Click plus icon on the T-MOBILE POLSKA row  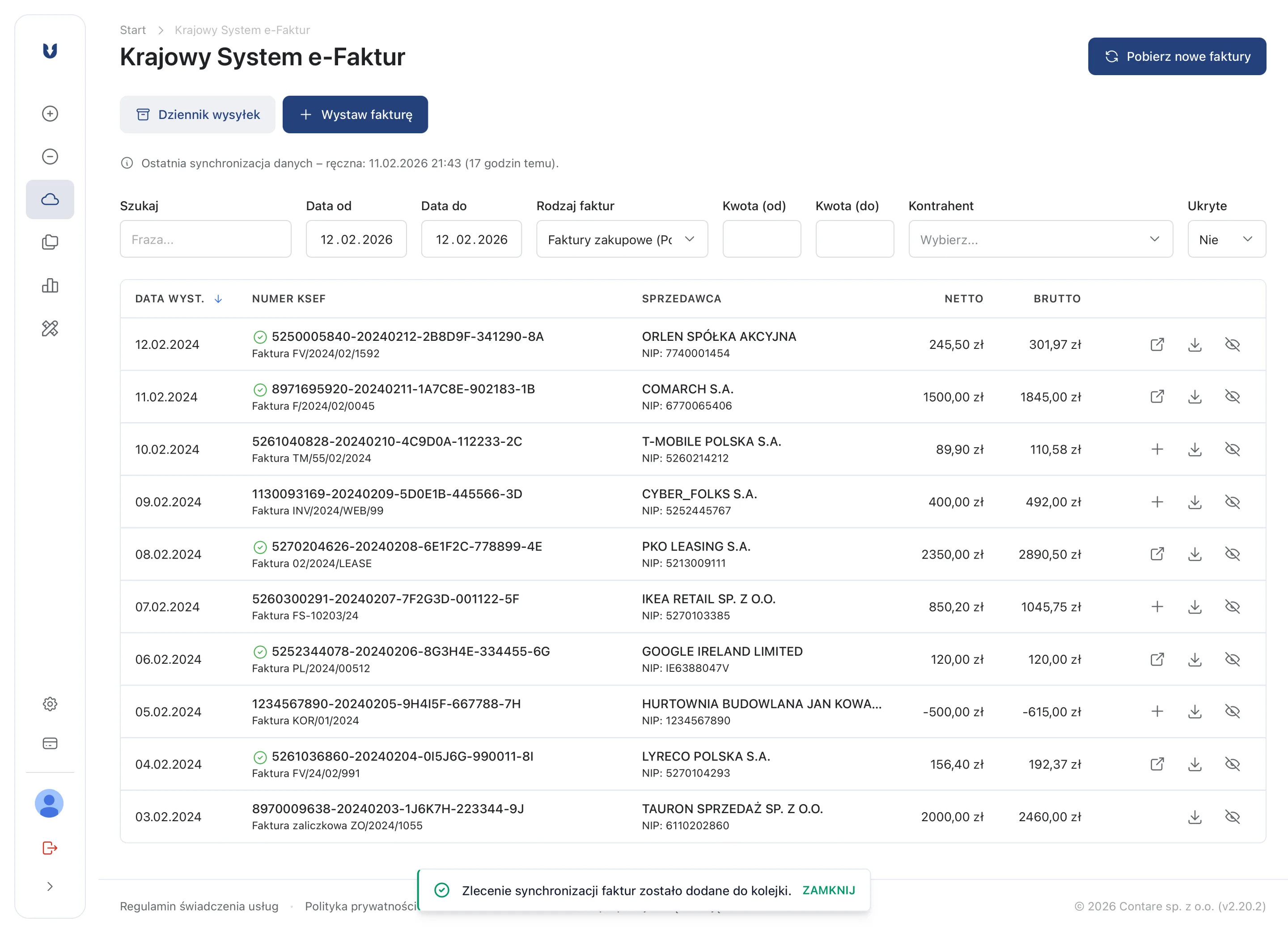coord(1157,449)
